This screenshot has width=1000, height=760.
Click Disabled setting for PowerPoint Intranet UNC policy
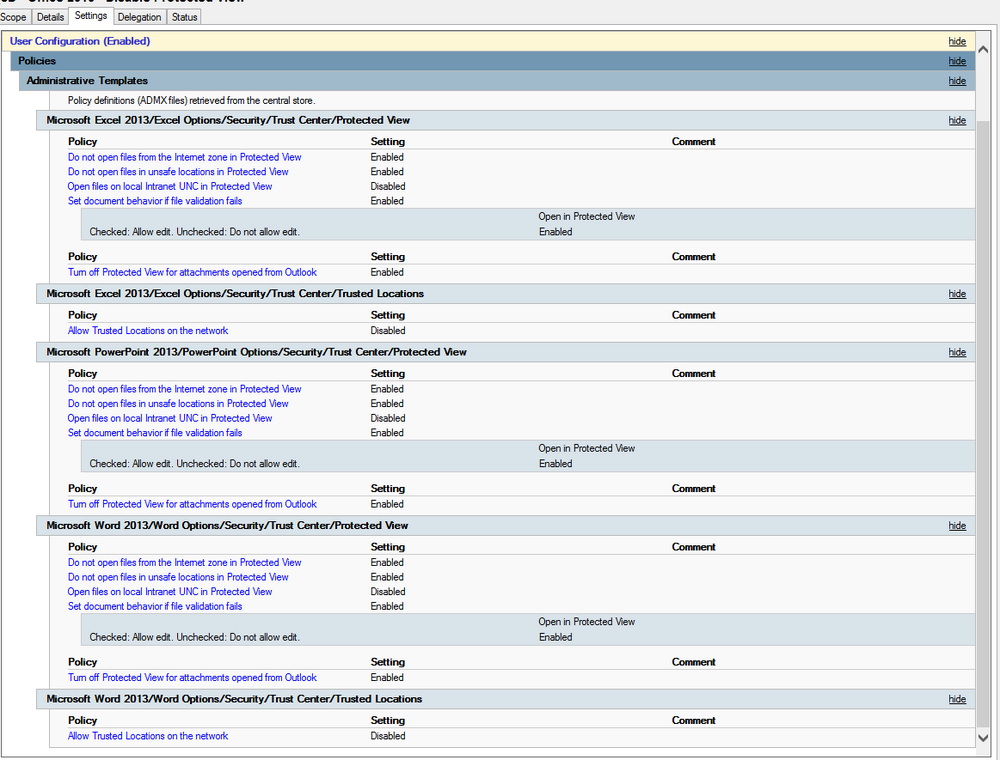(x=388, y=418)
